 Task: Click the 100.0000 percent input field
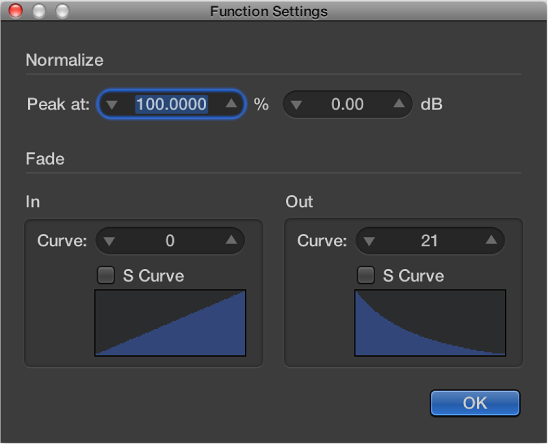click(x=171, y=104)
